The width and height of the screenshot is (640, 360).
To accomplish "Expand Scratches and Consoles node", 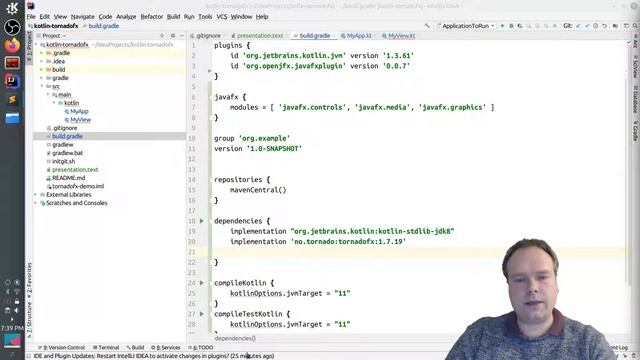I will point(36,203).
